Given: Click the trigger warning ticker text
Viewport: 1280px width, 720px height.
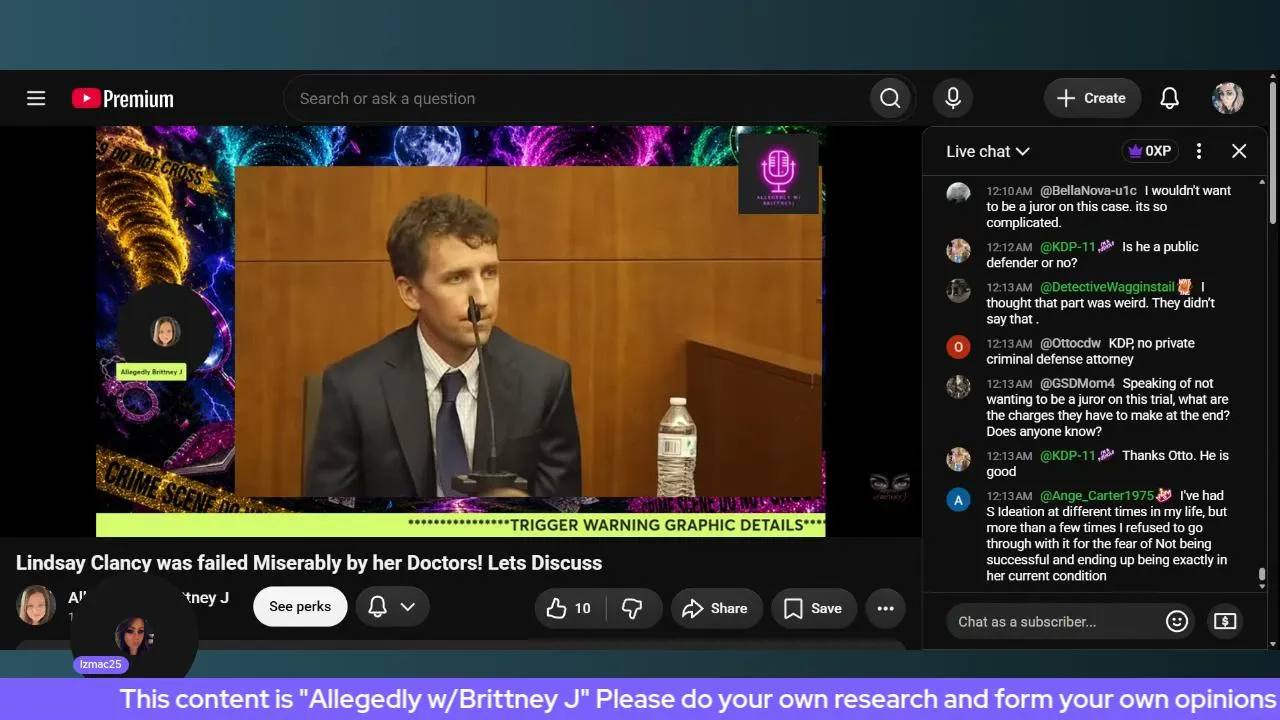Looking at the screenshot, I should [616, 525].
